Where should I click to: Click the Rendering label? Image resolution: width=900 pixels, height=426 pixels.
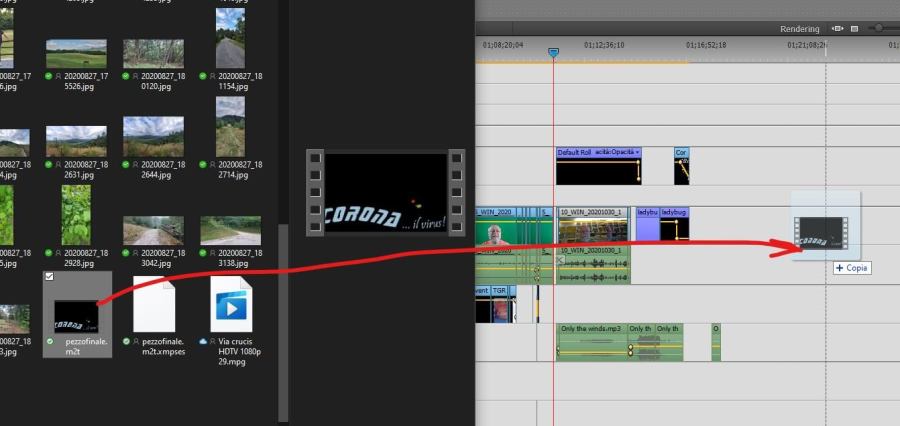coord(799,29)
